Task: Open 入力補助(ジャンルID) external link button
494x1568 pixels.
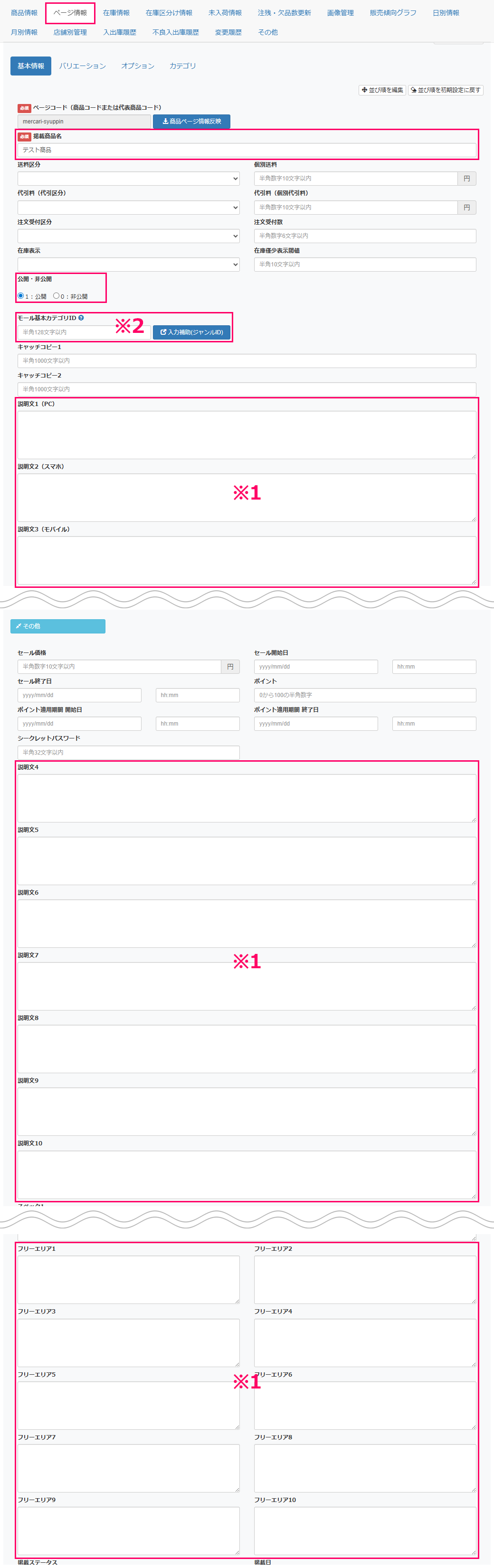Action: [x=191, y=332]
